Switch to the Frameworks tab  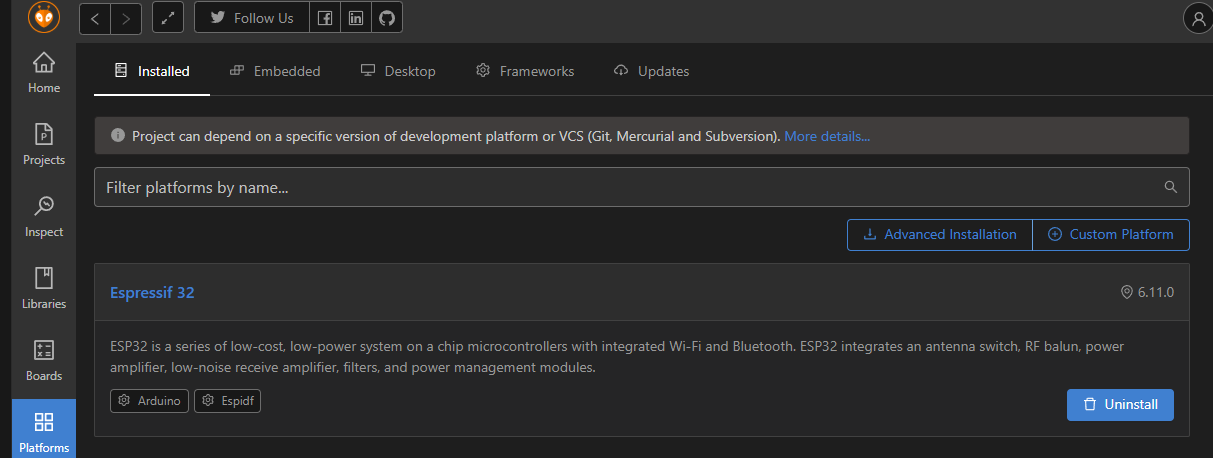[x=525, y=71]
